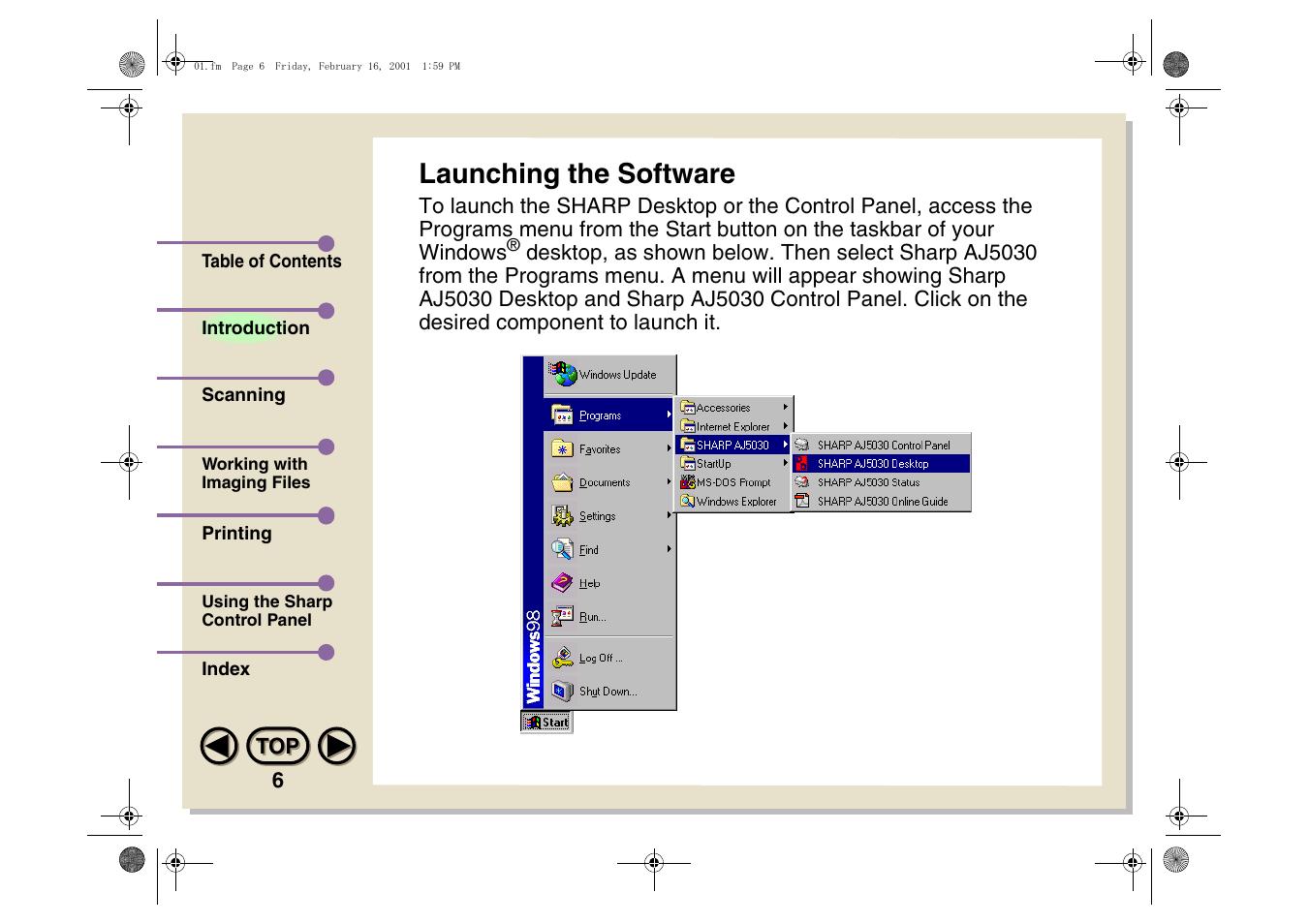Select Programs in the Start menu
Image resolution: width=1309 pixels, height=924 pixels.
[x=609, y=415]
